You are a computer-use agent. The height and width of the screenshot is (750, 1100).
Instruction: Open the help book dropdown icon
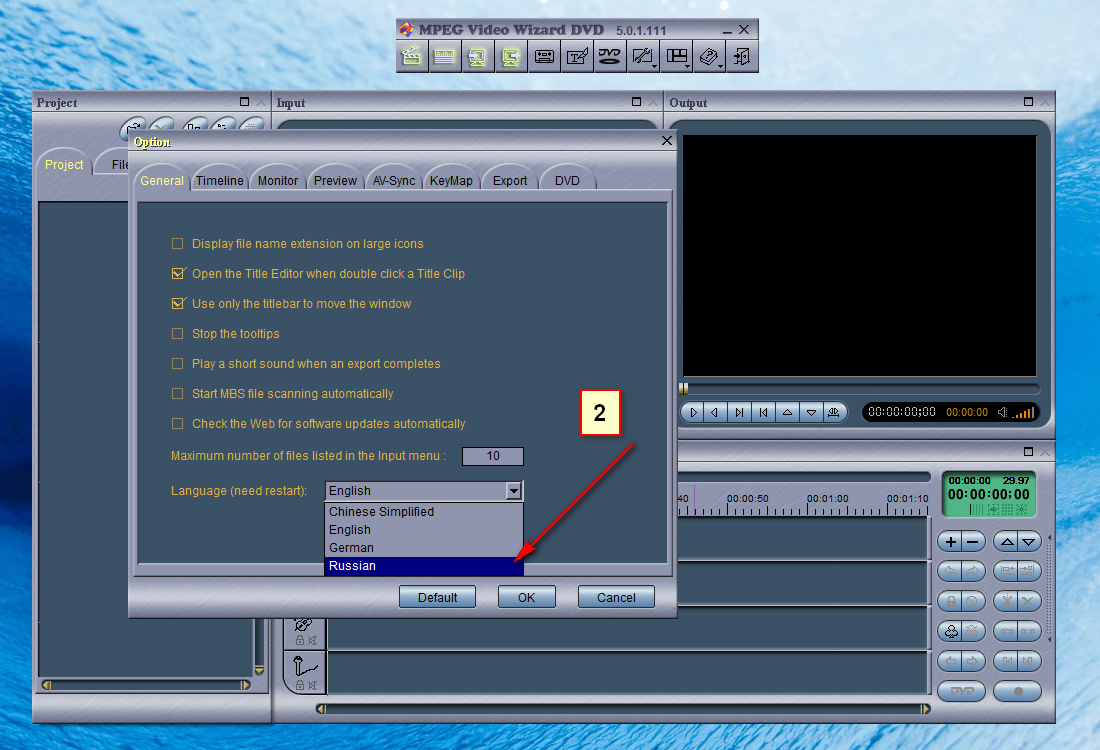(x=709, y=56)
